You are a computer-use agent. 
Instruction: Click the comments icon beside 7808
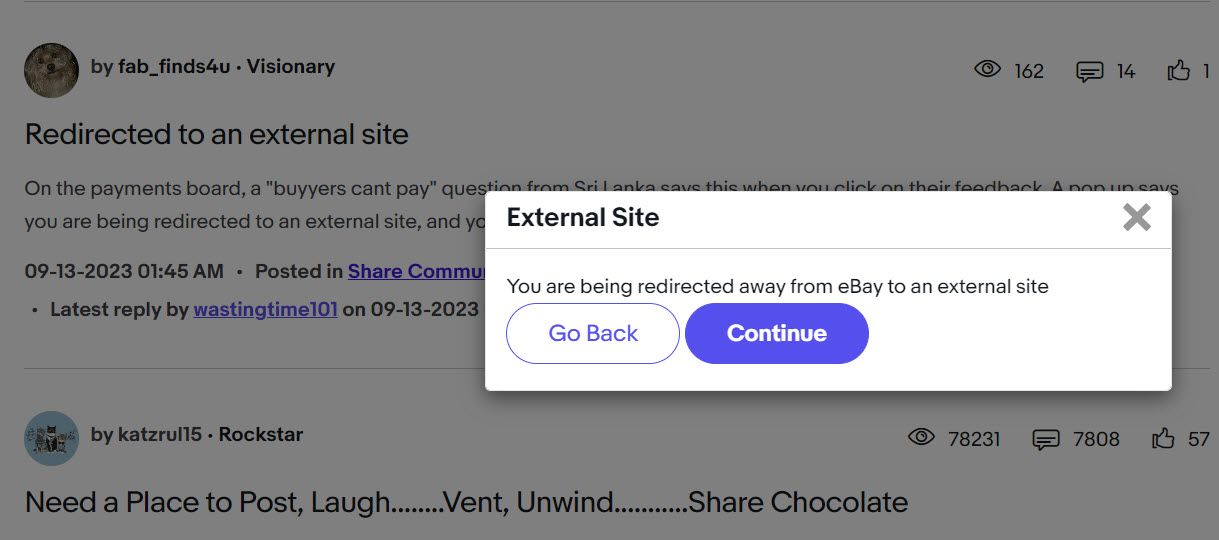pyautogui.click(x=1045, y=439)
